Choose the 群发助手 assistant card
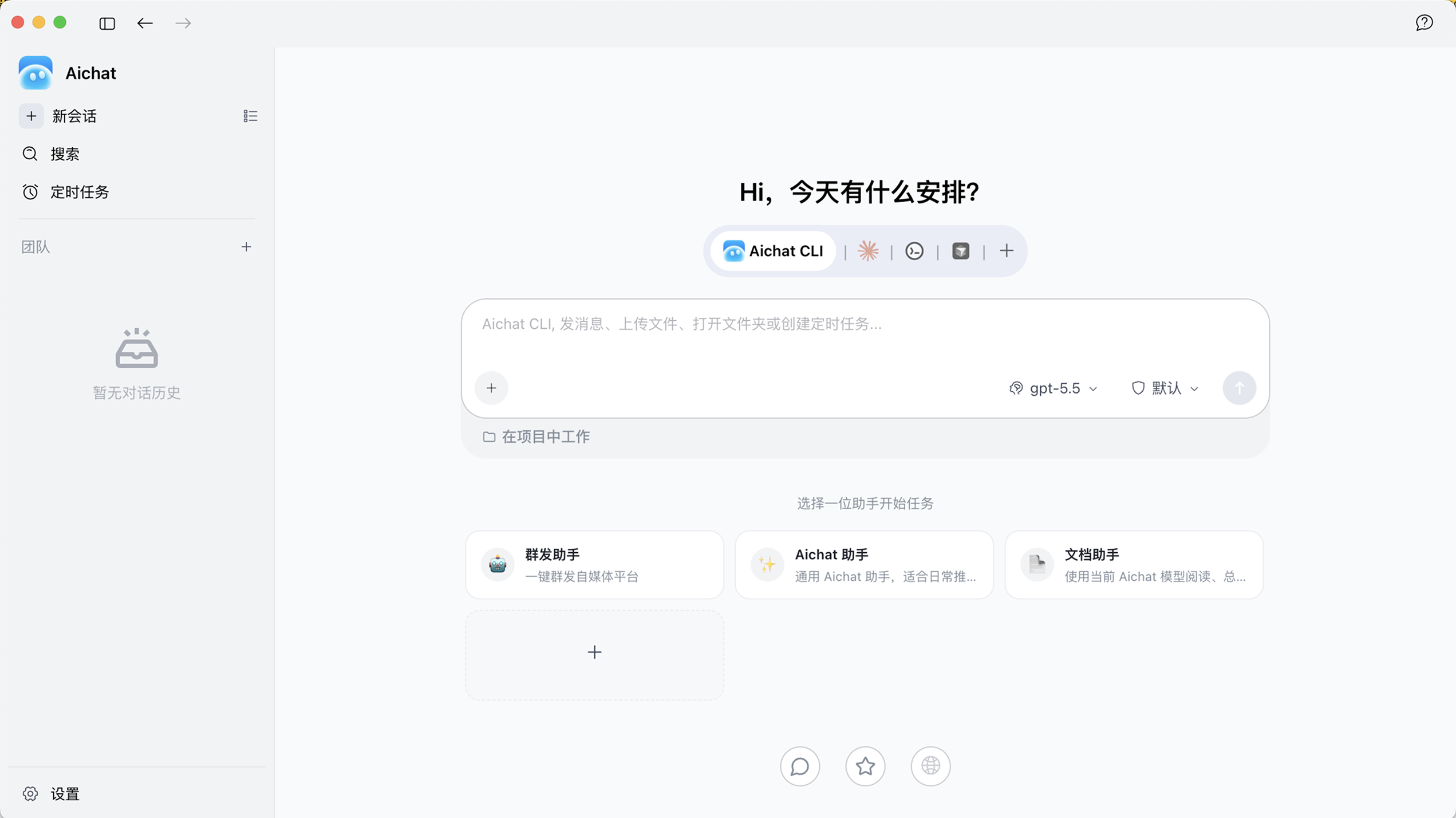 [594, 565]
